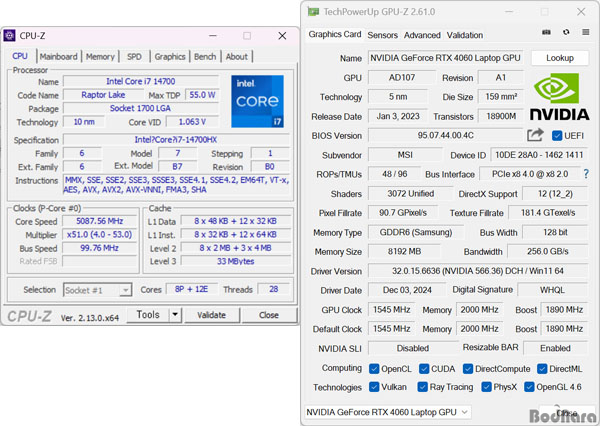Open the Tools dropdown arrow in CPU-Z
The image size is (600, 426).
[x=175, y=315]
